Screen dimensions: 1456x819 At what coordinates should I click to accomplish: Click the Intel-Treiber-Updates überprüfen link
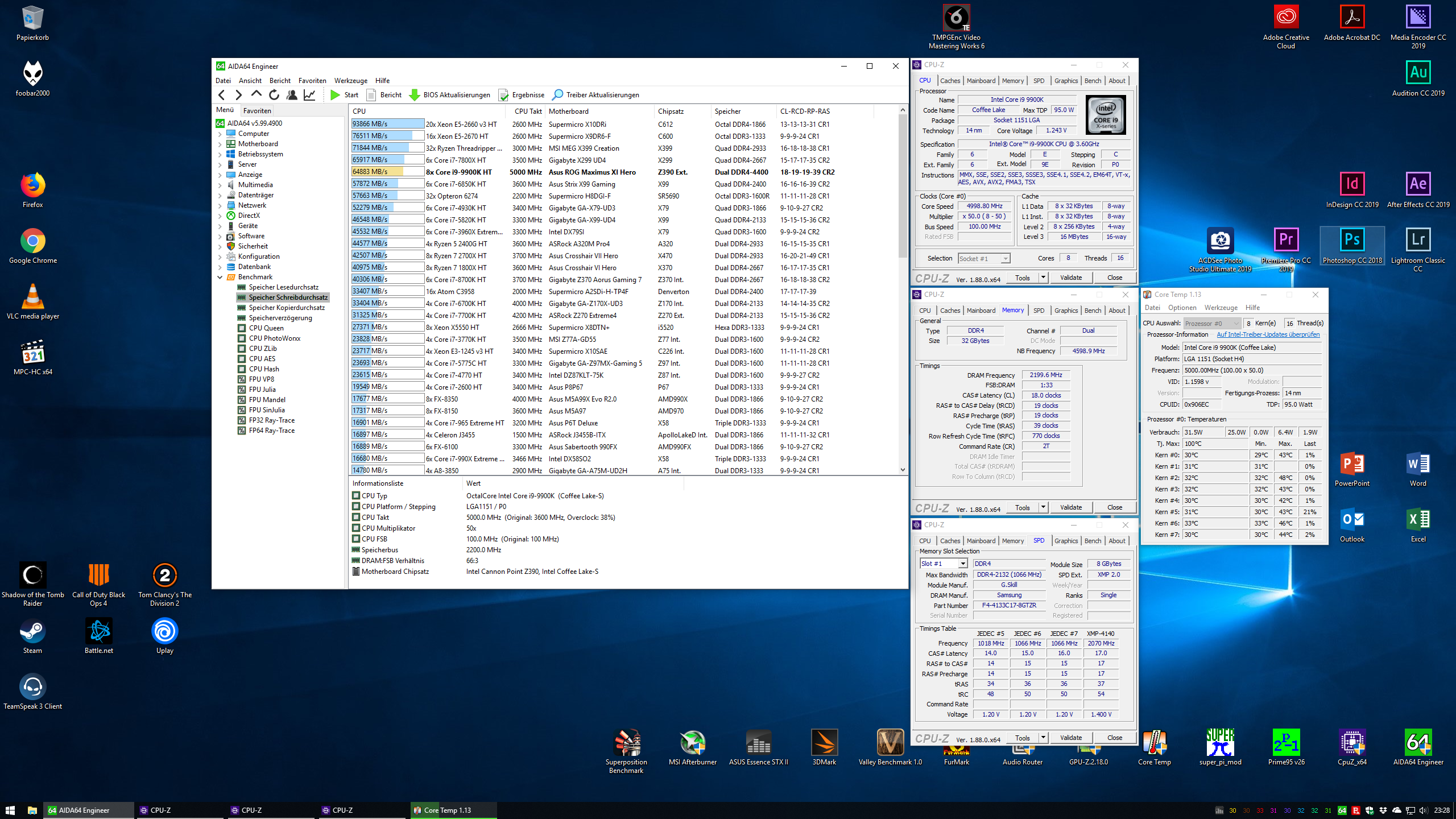1268,334
